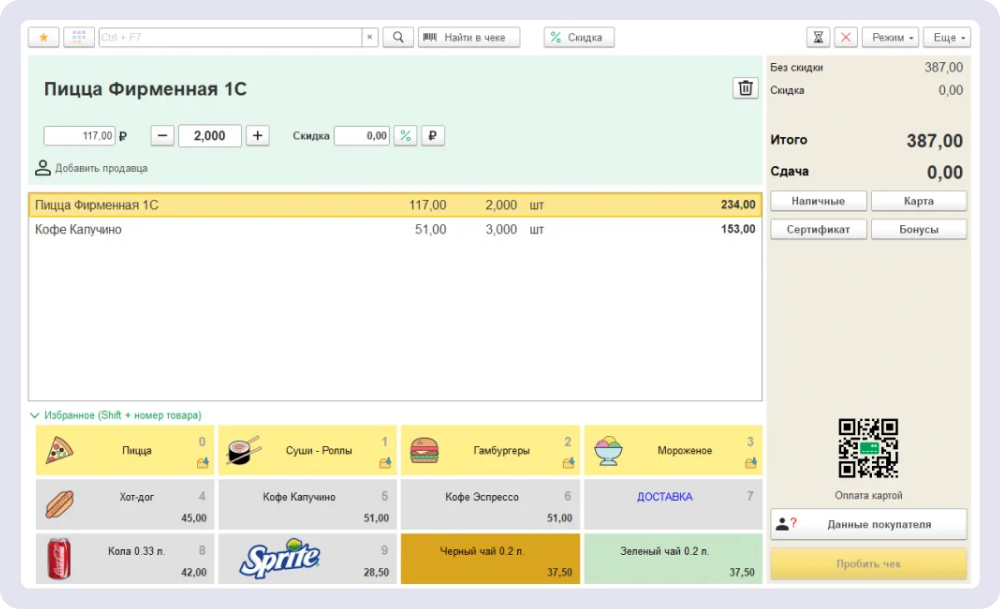Viewport: 1000px width, 609px height.
Task: Click the favorites star icon in toolbar
Action: 43,37
